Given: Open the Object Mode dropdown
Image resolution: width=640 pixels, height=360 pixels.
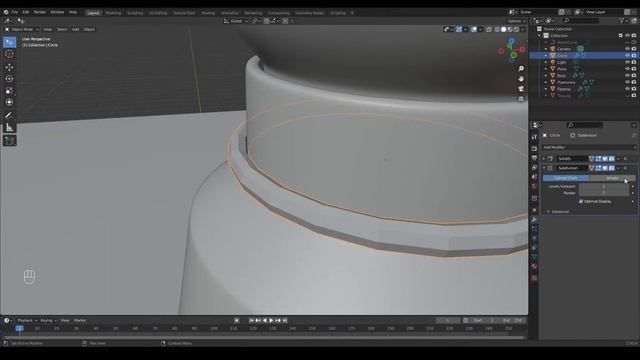Looking at the screenshot, I should tap(22, 29).
